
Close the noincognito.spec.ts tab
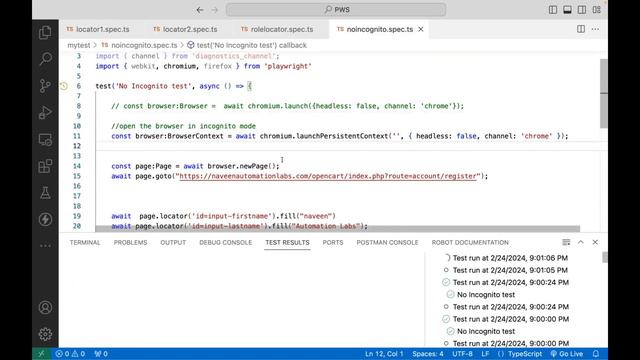click(x=421, y=29)
